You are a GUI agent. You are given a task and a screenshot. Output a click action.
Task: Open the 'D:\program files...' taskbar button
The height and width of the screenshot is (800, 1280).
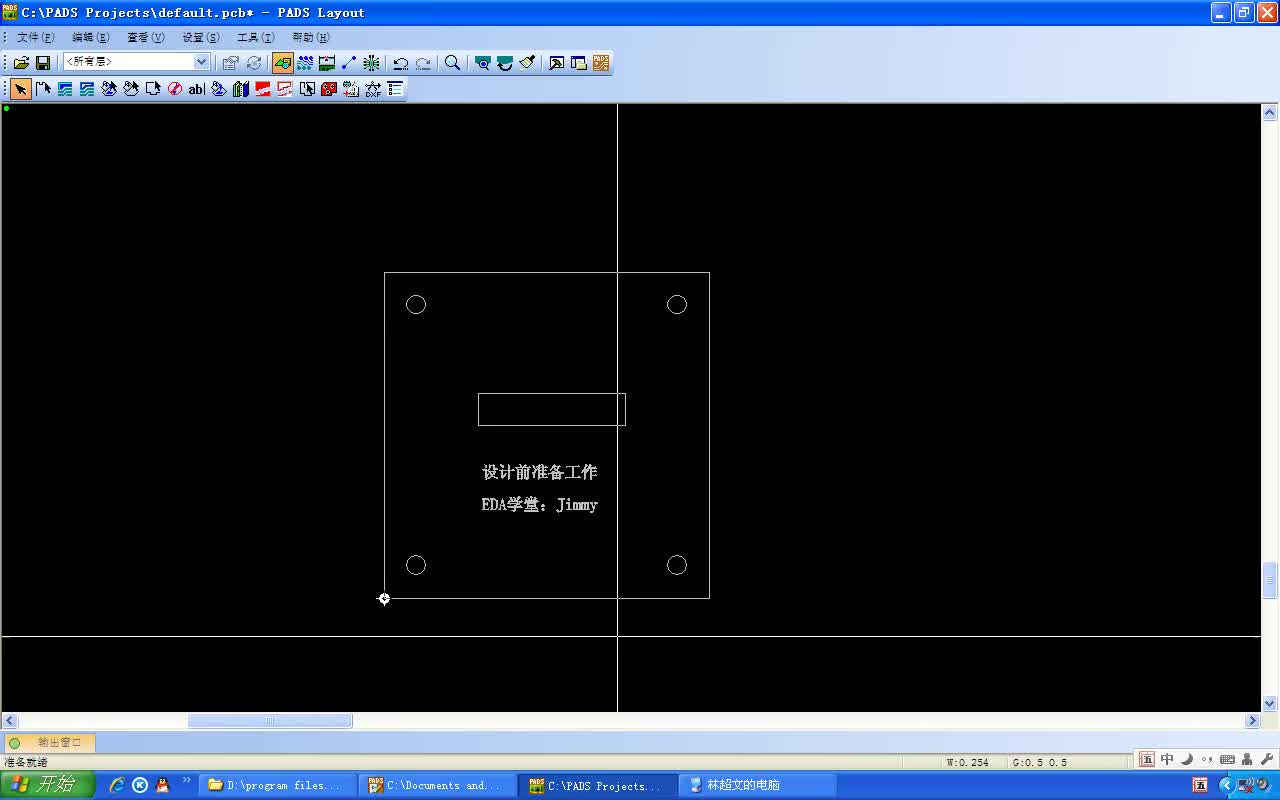point(275,785)
